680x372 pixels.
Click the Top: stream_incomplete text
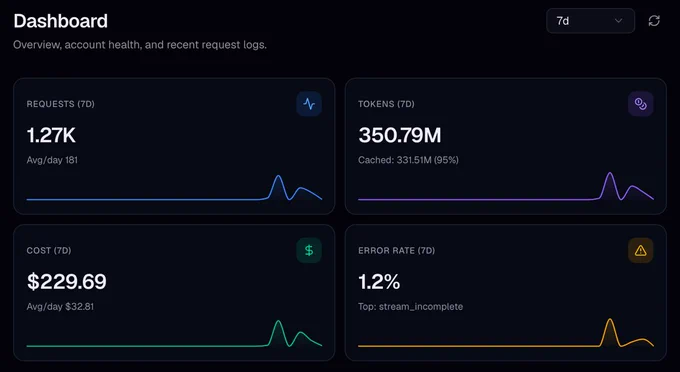click(x=411, y=307)
